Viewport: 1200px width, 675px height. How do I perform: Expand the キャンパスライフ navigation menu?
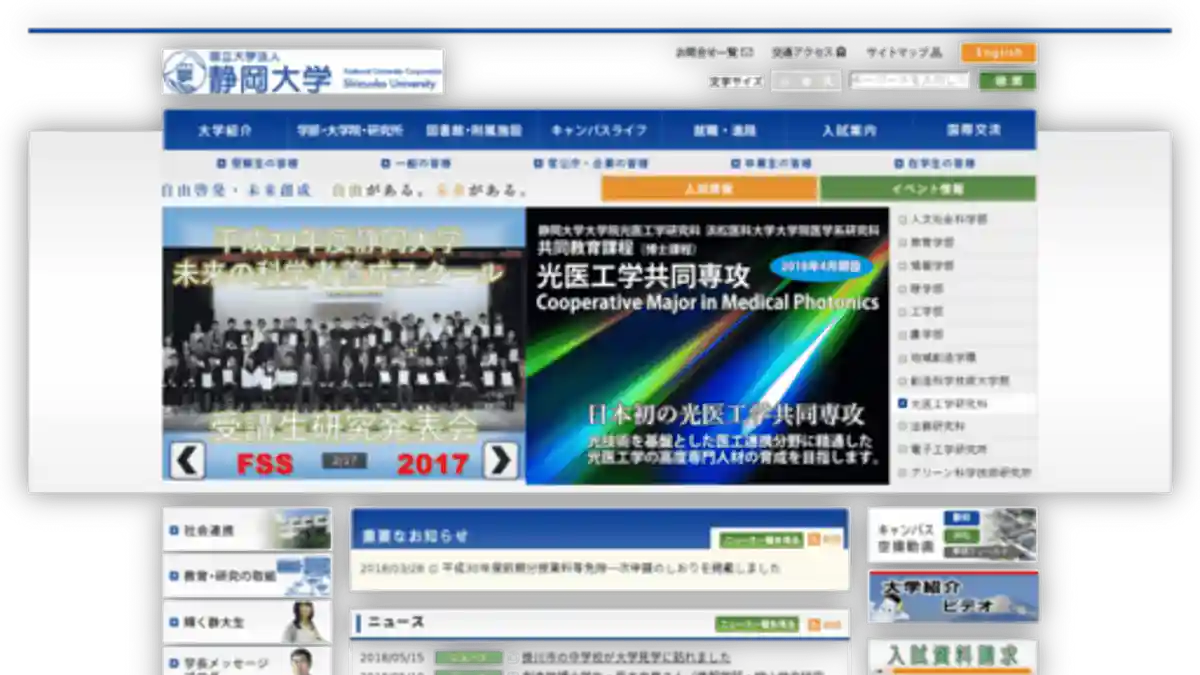[x=598, y=130]
